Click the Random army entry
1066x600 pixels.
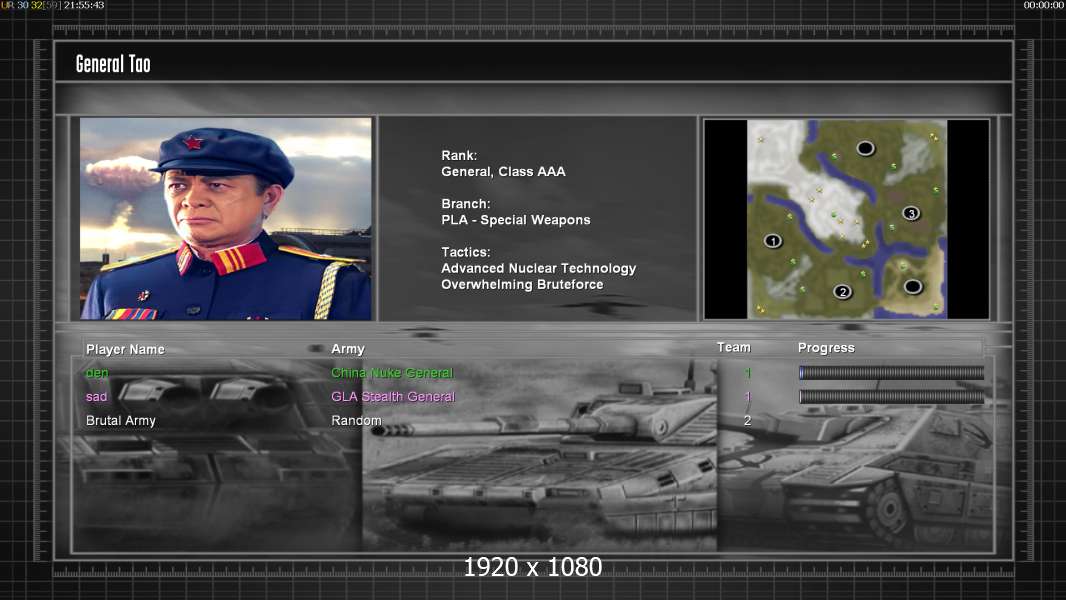coord(356,421)
